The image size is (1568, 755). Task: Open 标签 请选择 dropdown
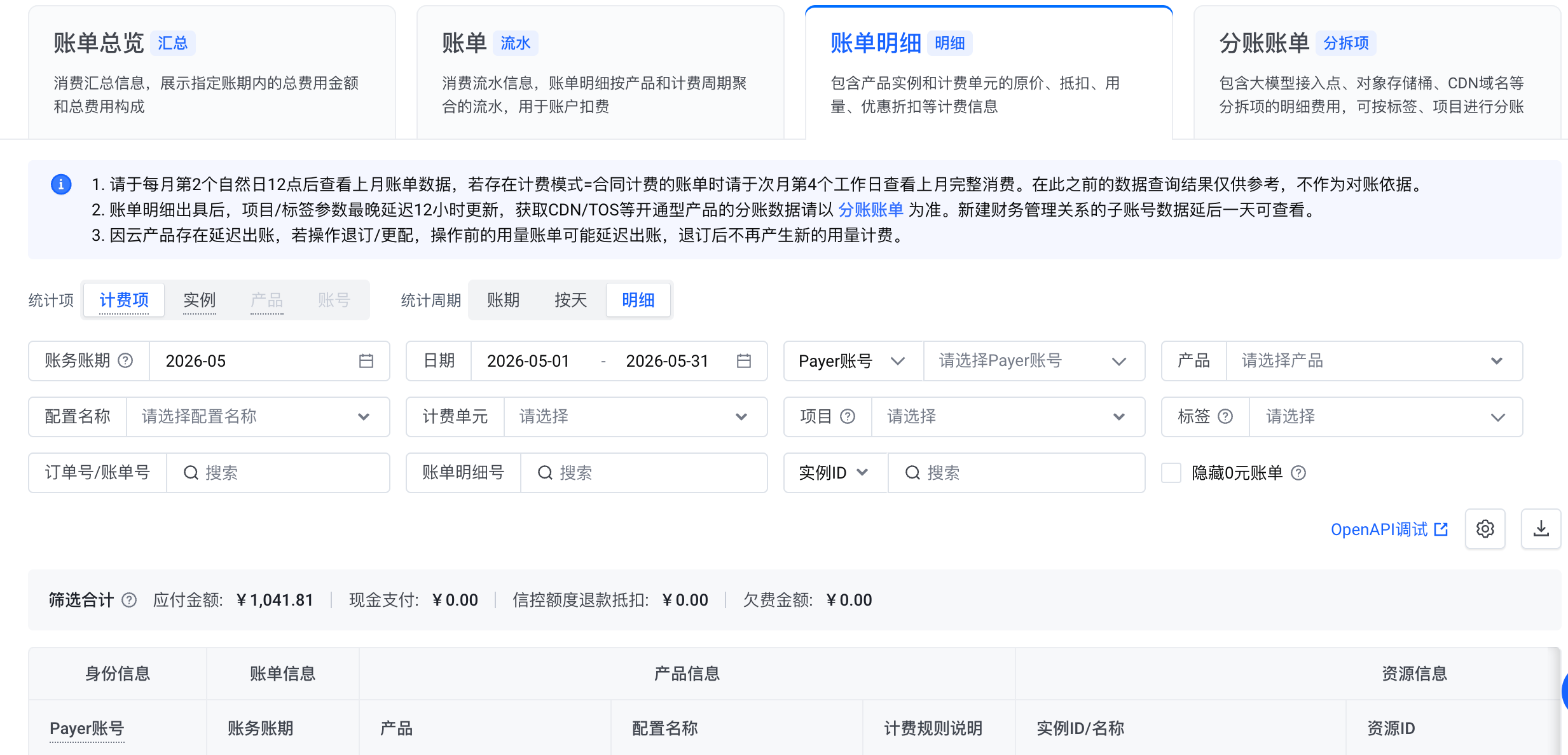(1386, 416)
